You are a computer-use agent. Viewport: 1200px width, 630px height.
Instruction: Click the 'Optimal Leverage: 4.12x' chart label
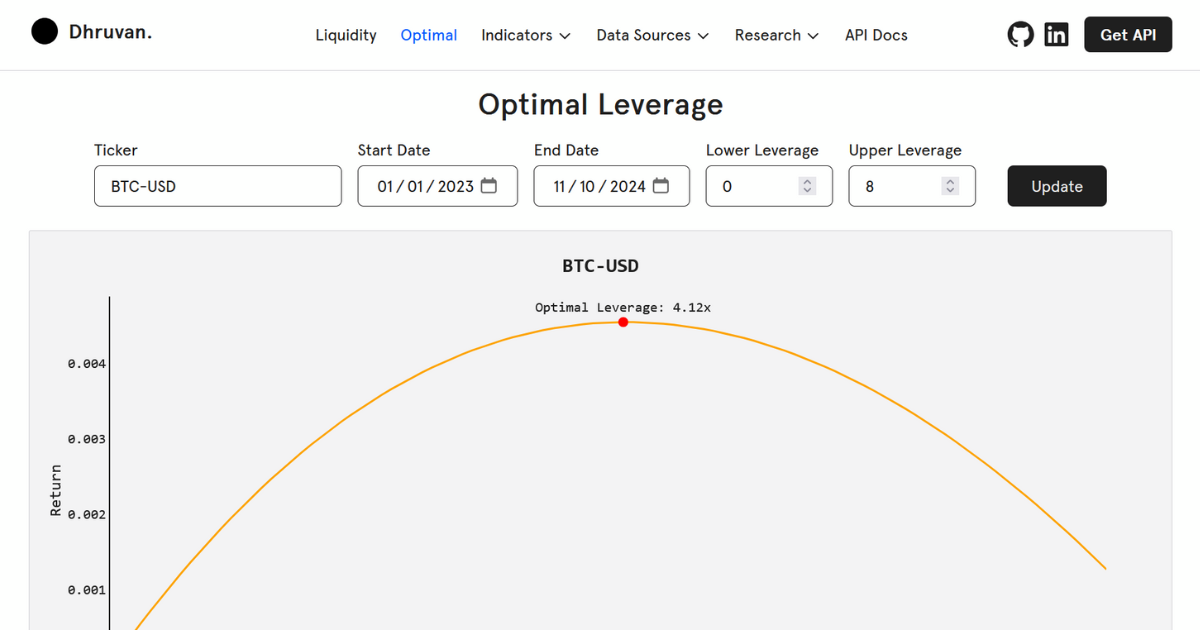(623, 307)
